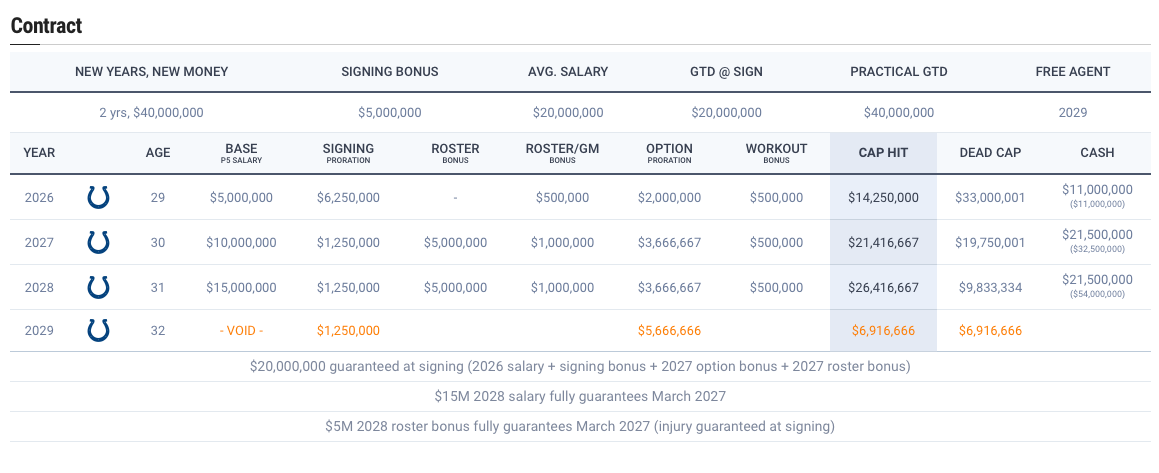Click the Colts logo in the 2029 row
The height and width of the screenshot is (473, 1159).
[x=98, y=330]
